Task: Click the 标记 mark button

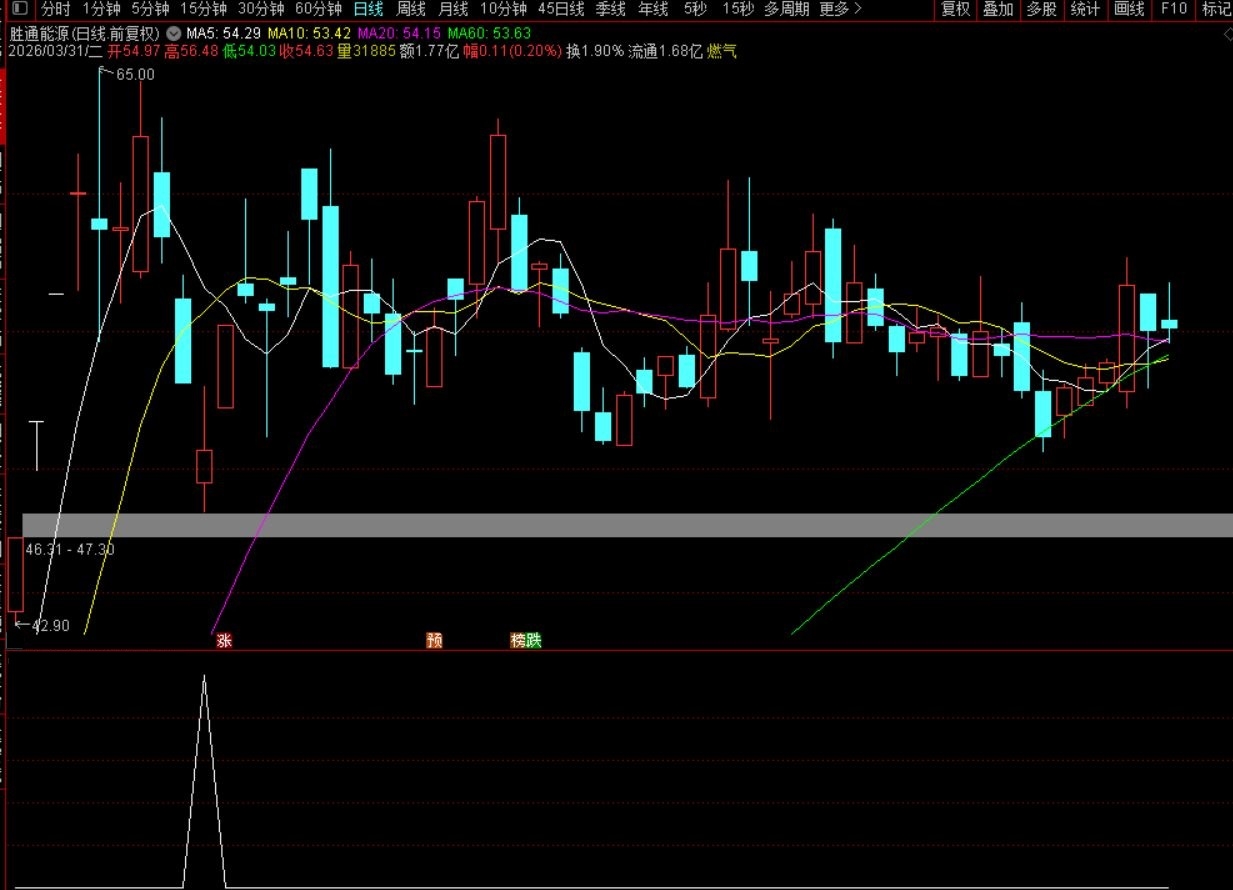Action: (x=1216, y=10)
